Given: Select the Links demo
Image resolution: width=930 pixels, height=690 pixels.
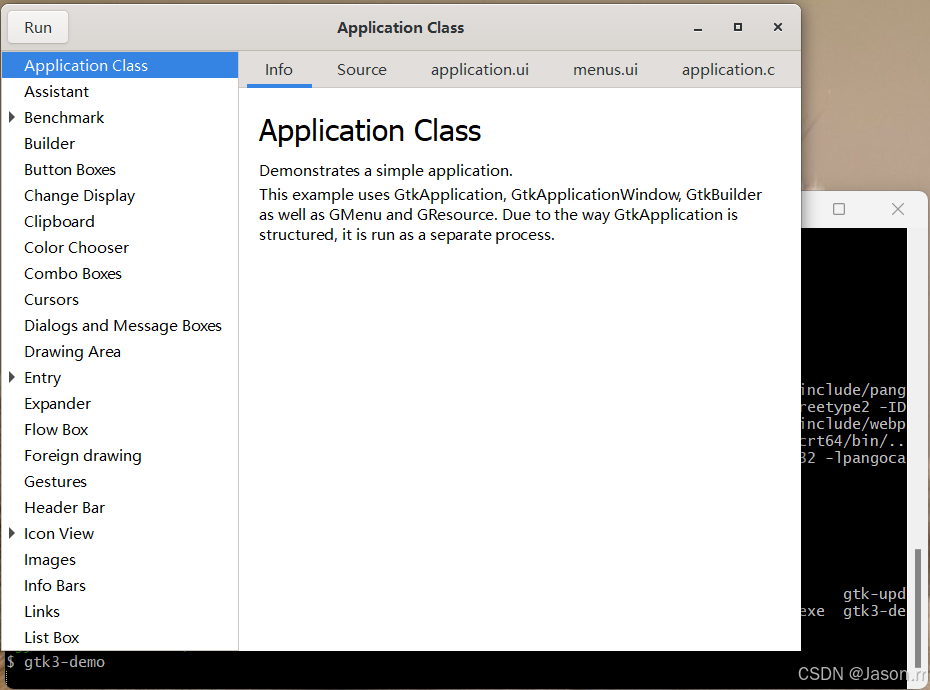Looking at the screenshot, I should click(x=120, y=612).
